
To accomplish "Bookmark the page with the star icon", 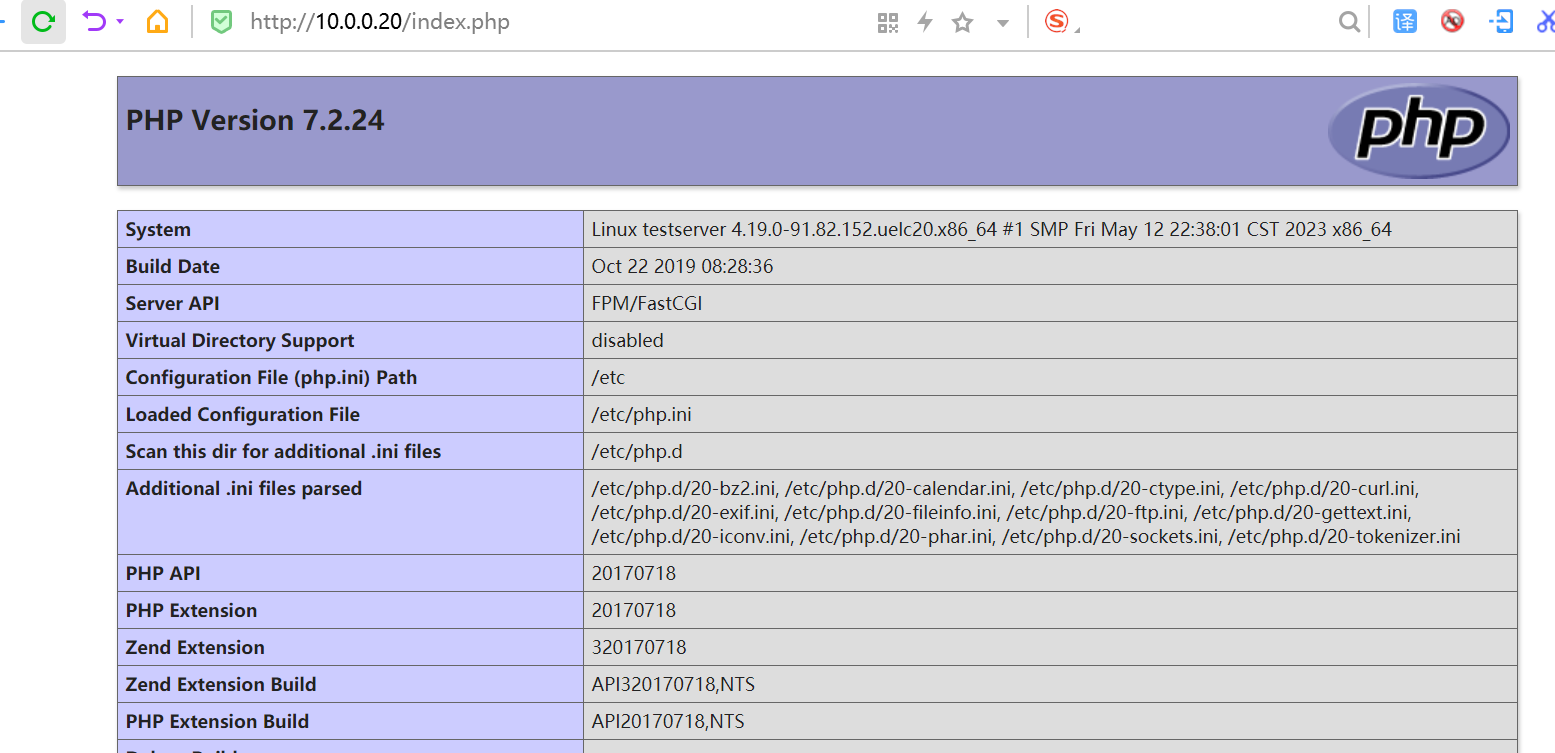I will click(962, 22).
